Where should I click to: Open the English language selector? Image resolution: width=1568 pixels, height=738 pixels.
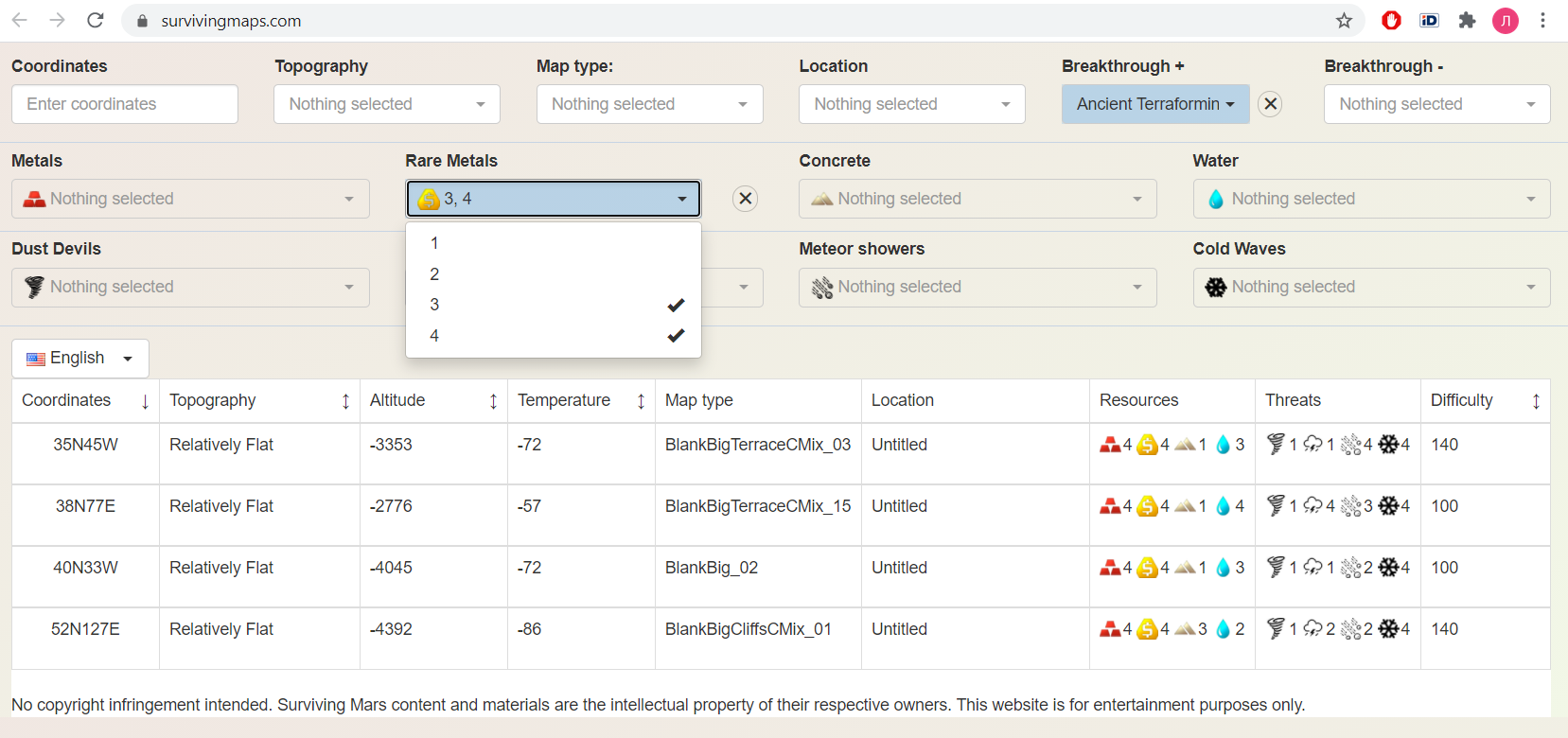point(80,359)
